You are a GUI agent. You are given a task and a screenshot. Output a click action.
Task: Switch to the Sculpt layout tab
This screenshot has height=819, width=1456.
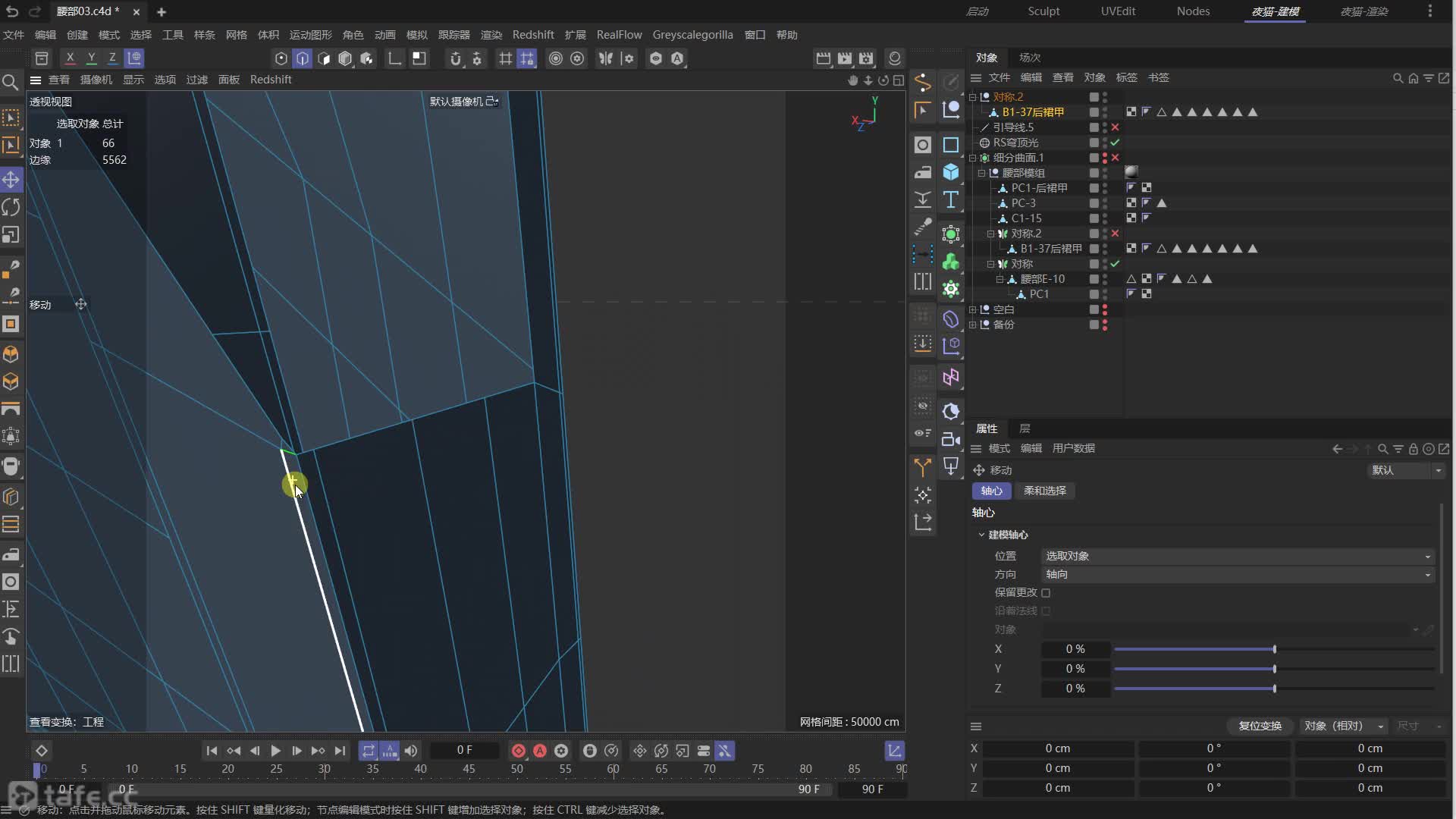(1043, 11)
